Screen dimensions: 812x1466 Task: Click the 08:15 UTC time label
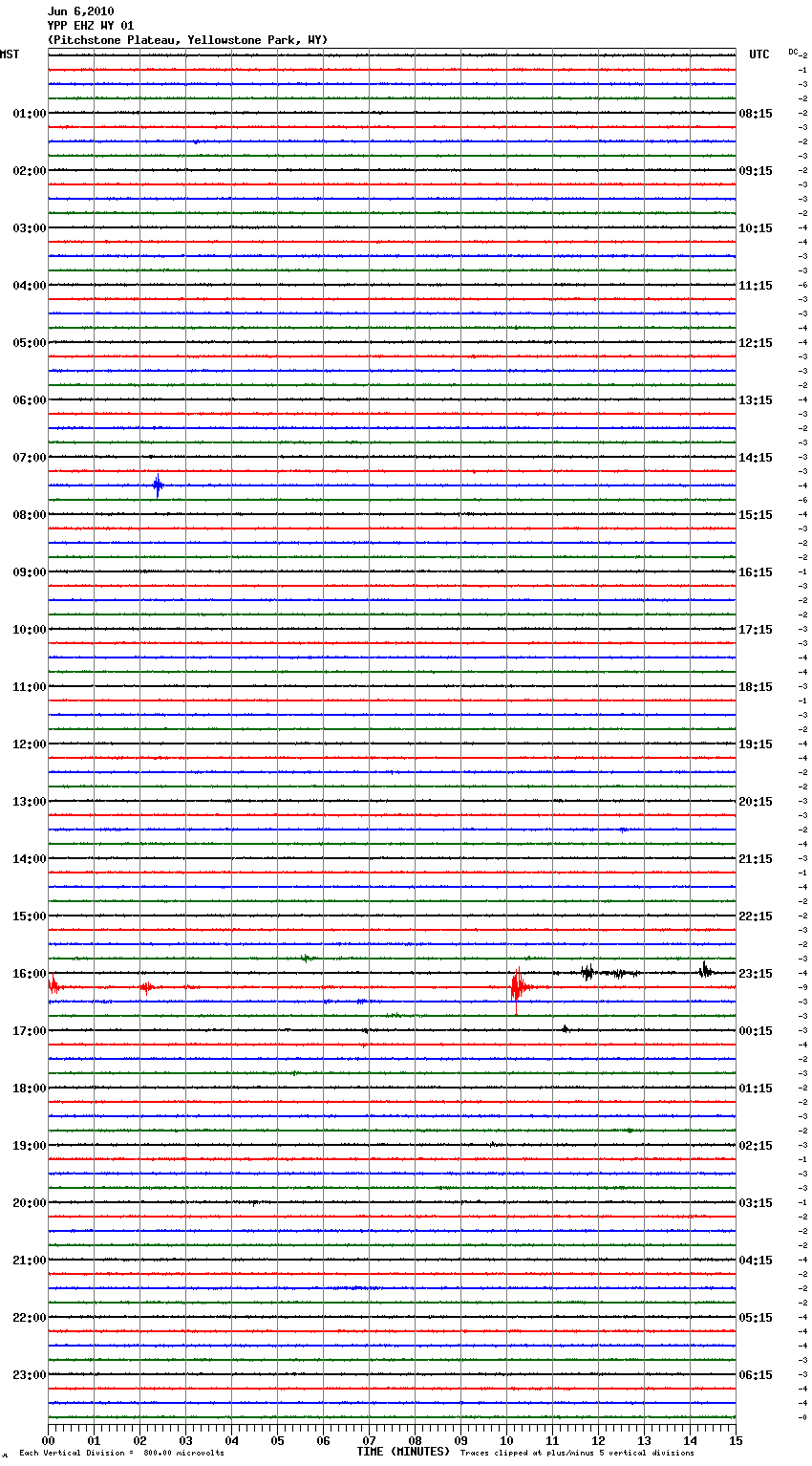(x=756, y=114)
